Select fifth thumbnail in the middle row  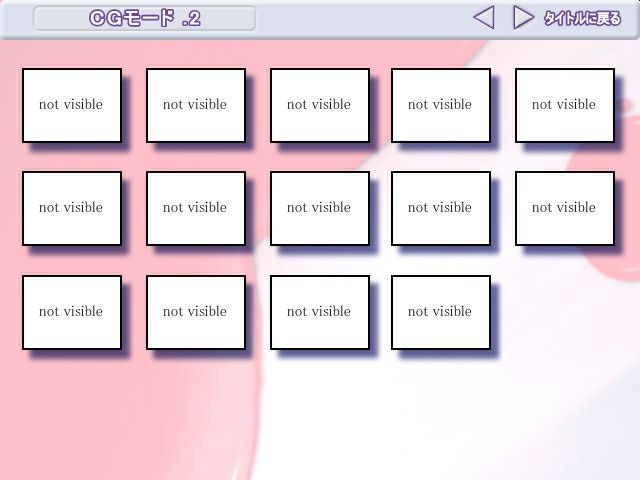(x=565, y=208)
